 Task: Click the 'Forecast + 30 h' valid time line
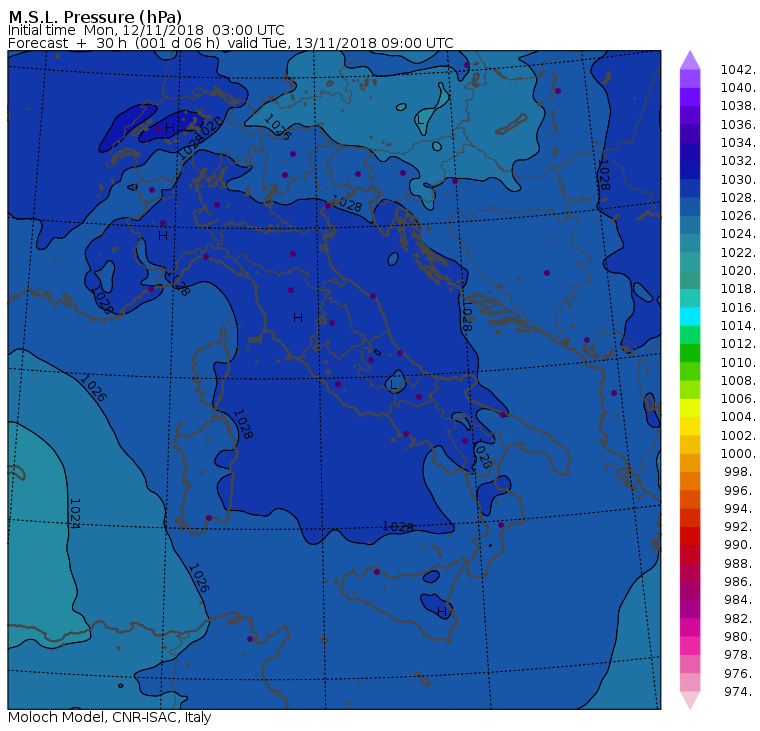(x=231, y=43)
